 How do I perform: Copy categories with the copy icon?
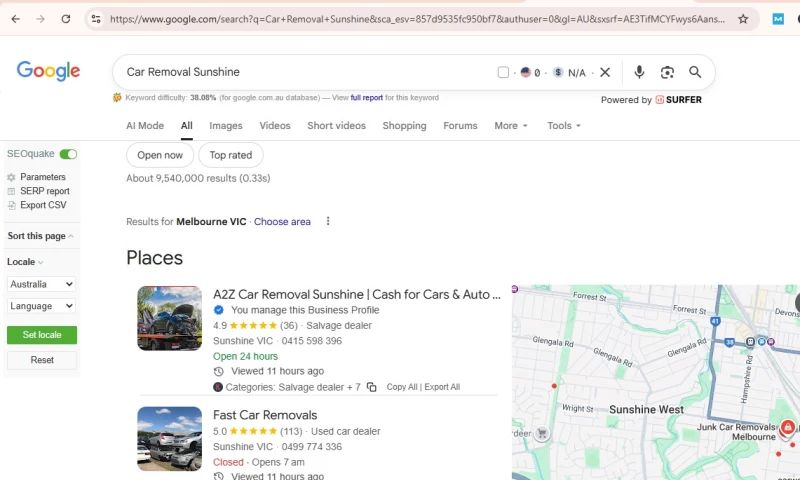pos(371,387)
